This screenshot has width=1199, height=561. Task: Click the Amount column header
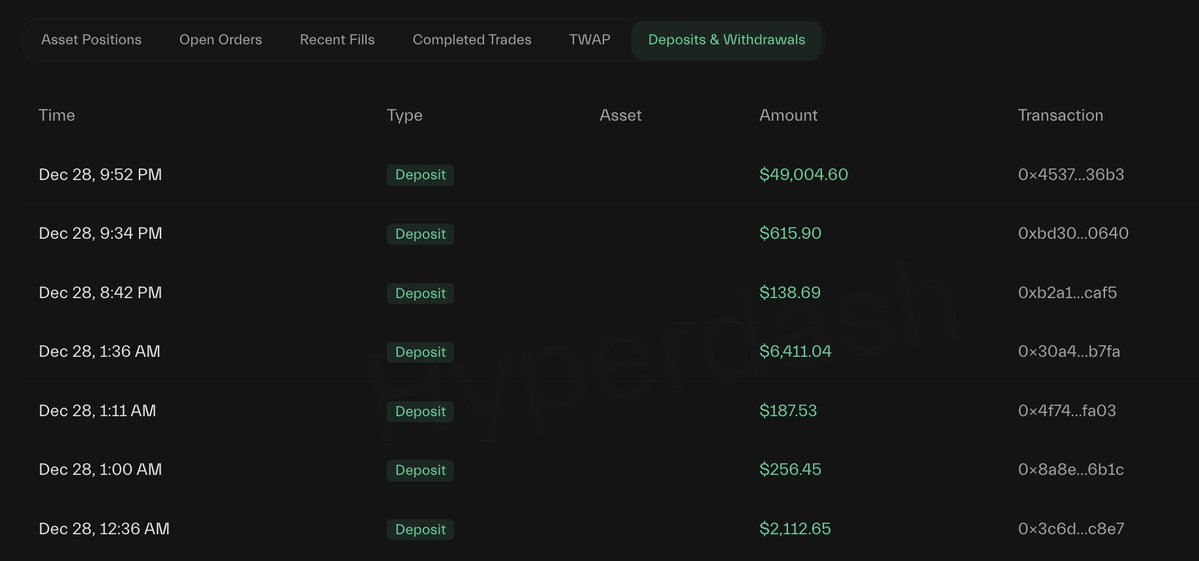[788, 115]
